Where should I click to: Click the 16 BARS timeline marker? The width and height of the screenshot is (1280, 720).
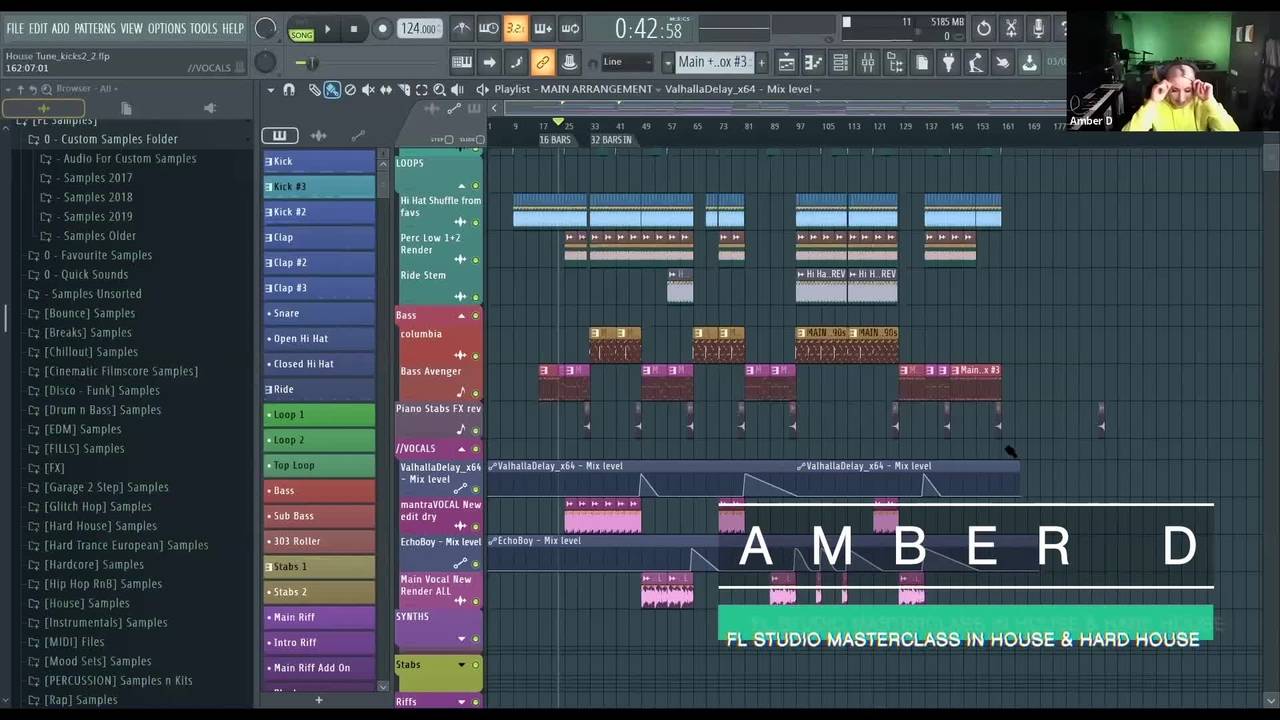(555, 140)
